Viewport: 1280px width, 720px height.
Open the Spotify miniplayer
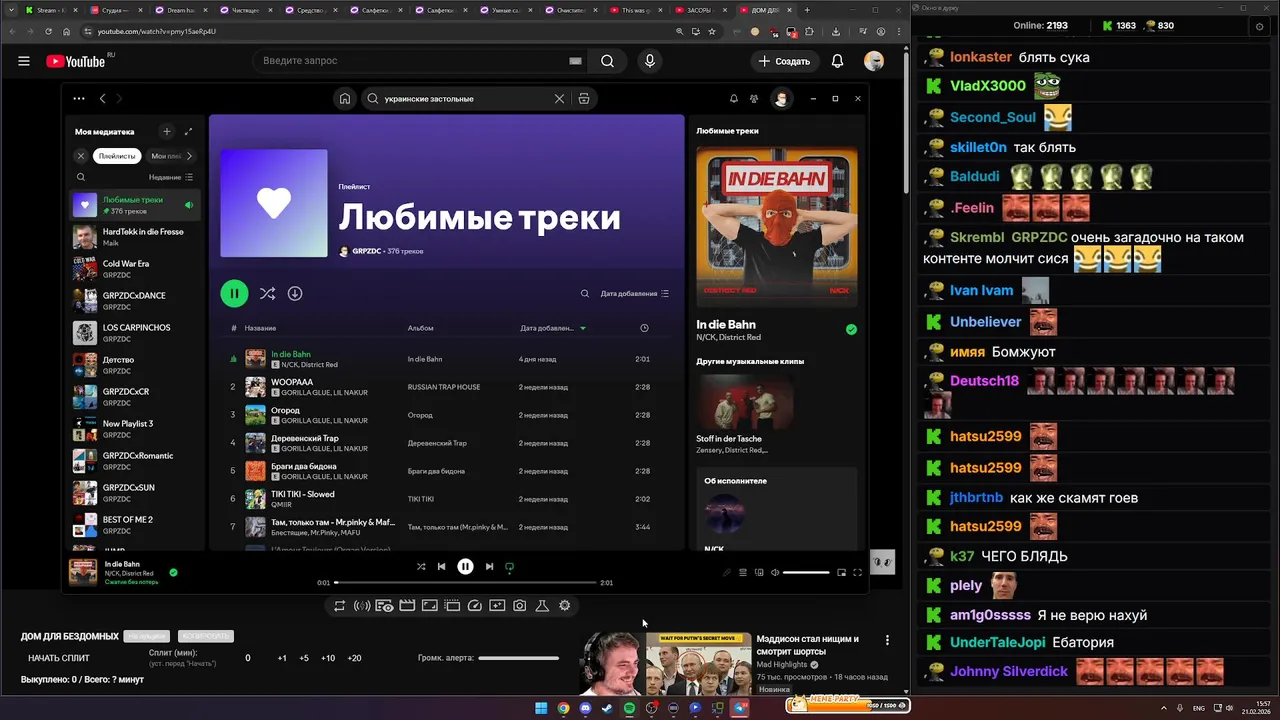[841, 572]
